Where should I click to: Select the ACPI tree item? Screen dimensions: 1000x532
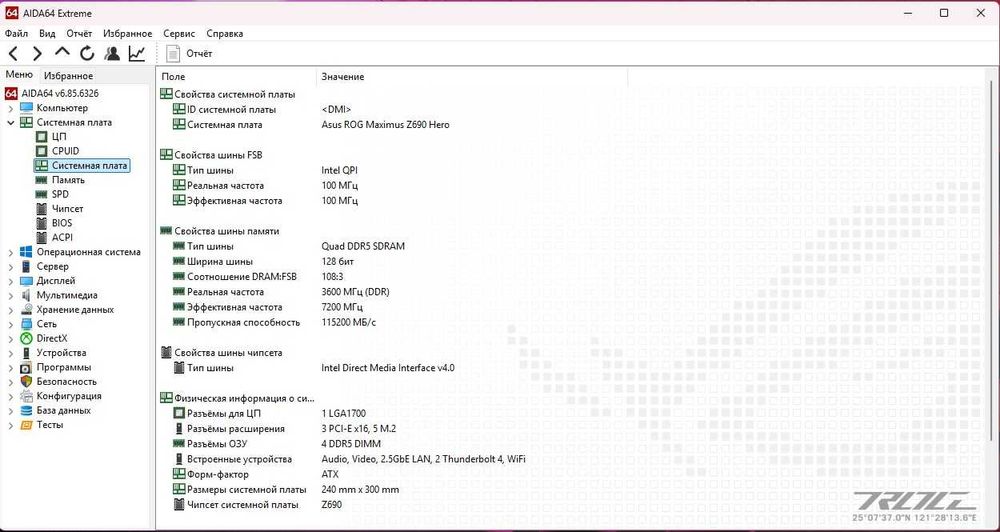click(x=62, y=237)
